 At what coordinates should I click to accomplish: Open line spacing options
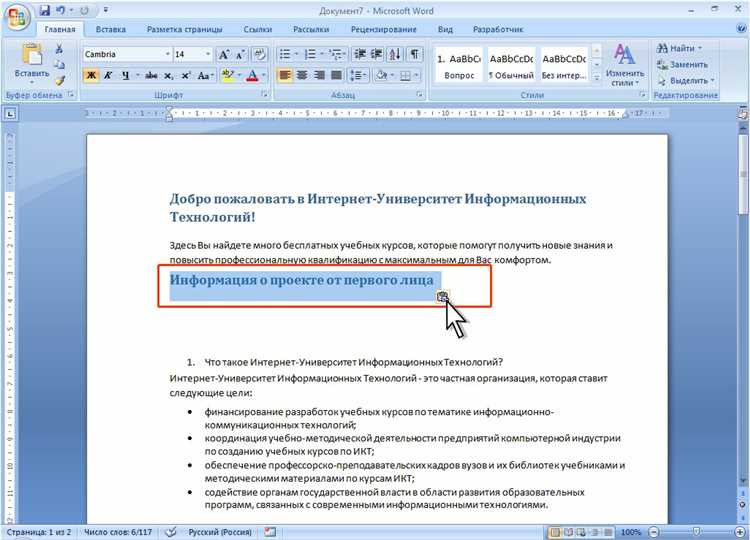click(x=358, y=76)
